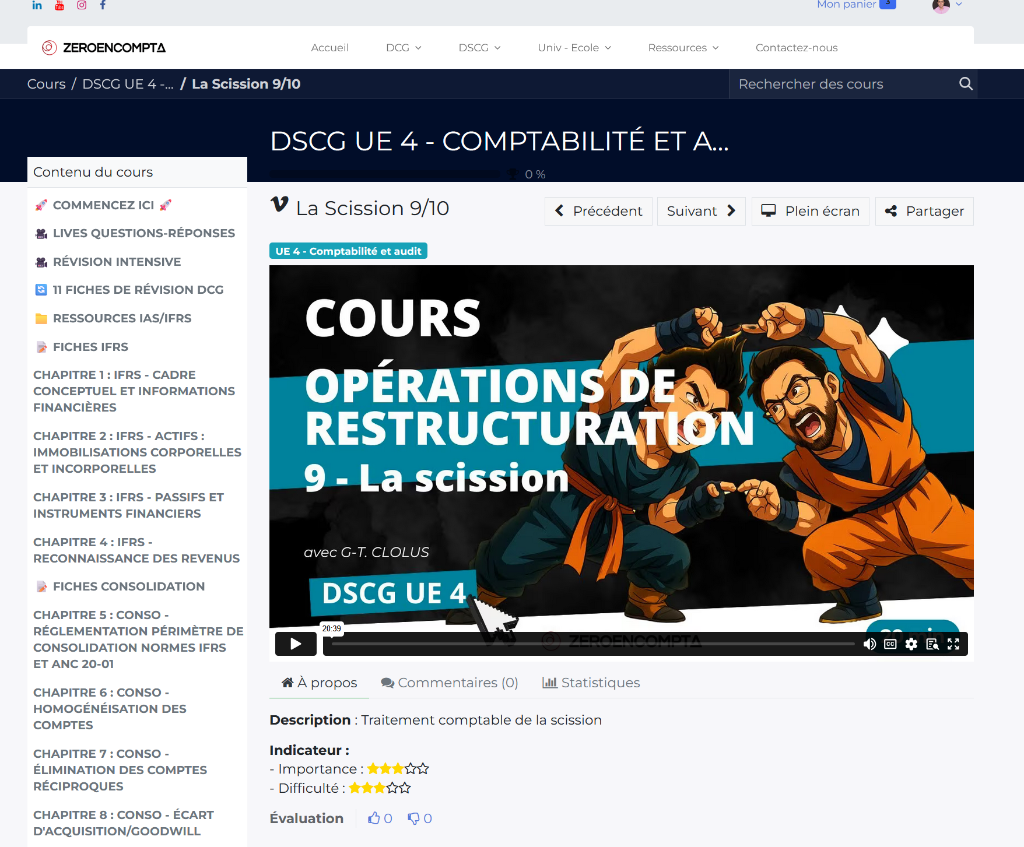Screen dimensions: 1024x847
Task: Give a thumbs up in the Évaluation section
Action: (x=372, y=818)
